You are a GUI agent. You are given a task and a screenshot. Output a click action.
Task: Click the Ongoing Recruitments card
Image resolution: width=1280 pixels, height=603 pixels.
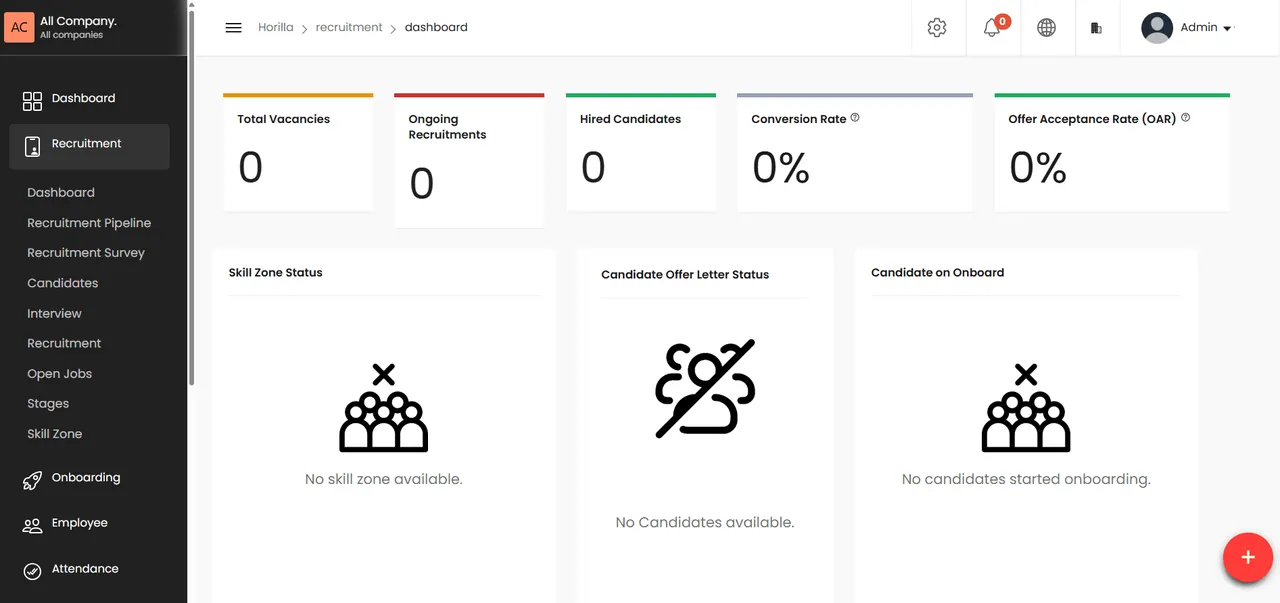469,160
